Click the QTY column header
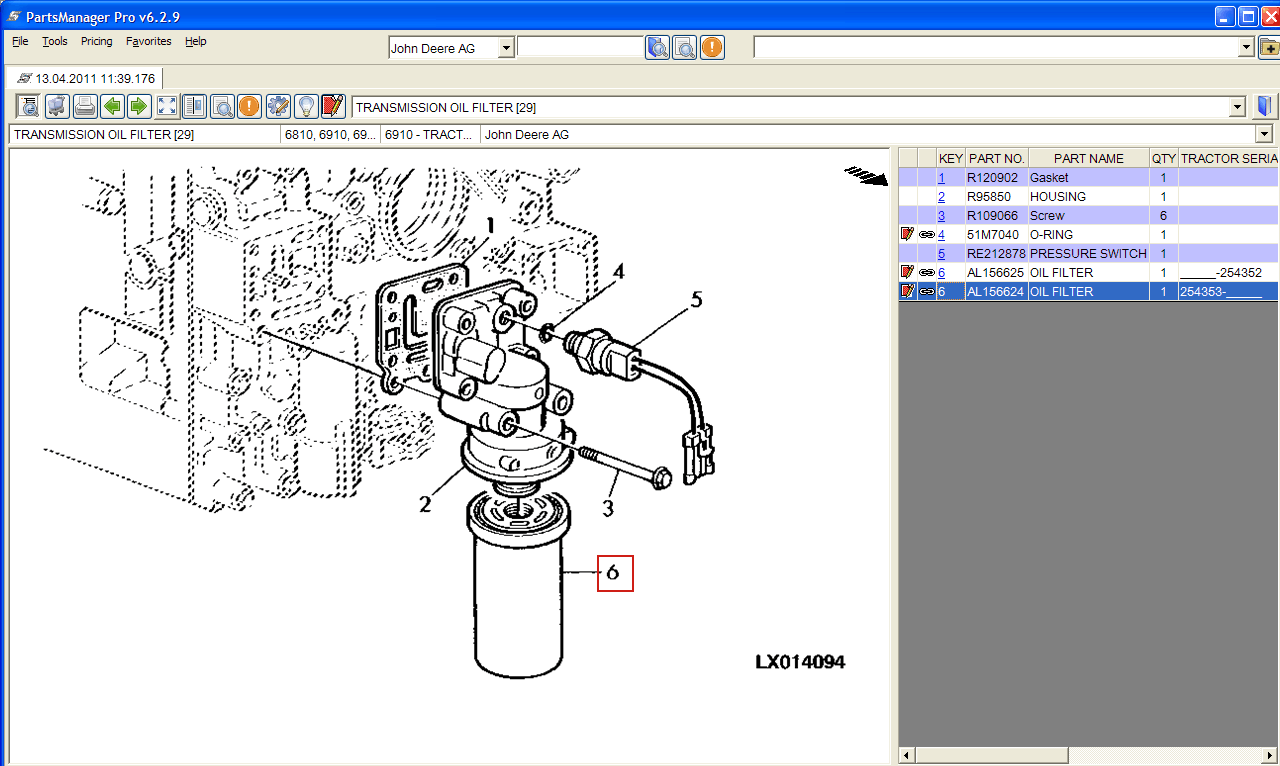 point(1163,158)
